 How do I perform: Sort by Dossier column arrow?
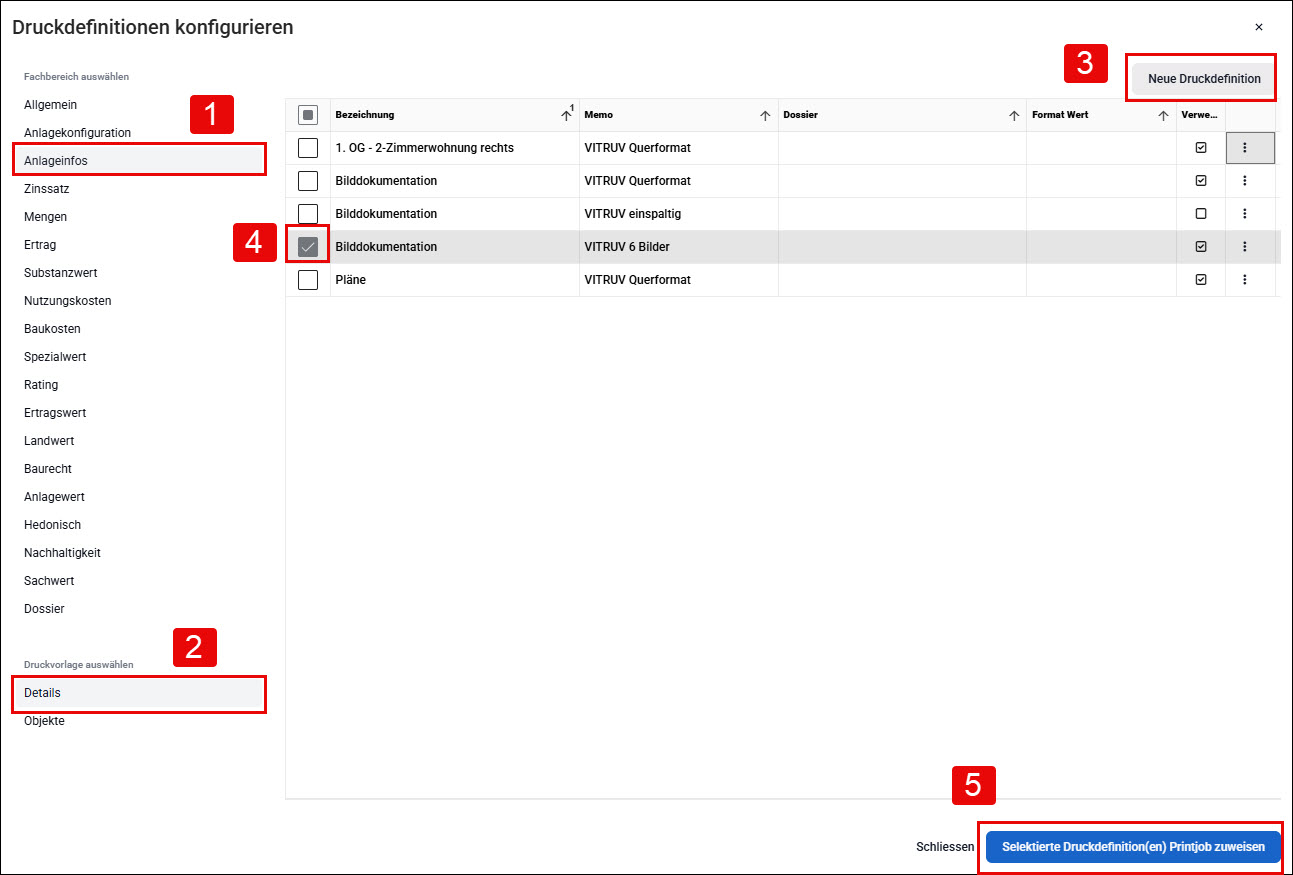[1014, 115]
